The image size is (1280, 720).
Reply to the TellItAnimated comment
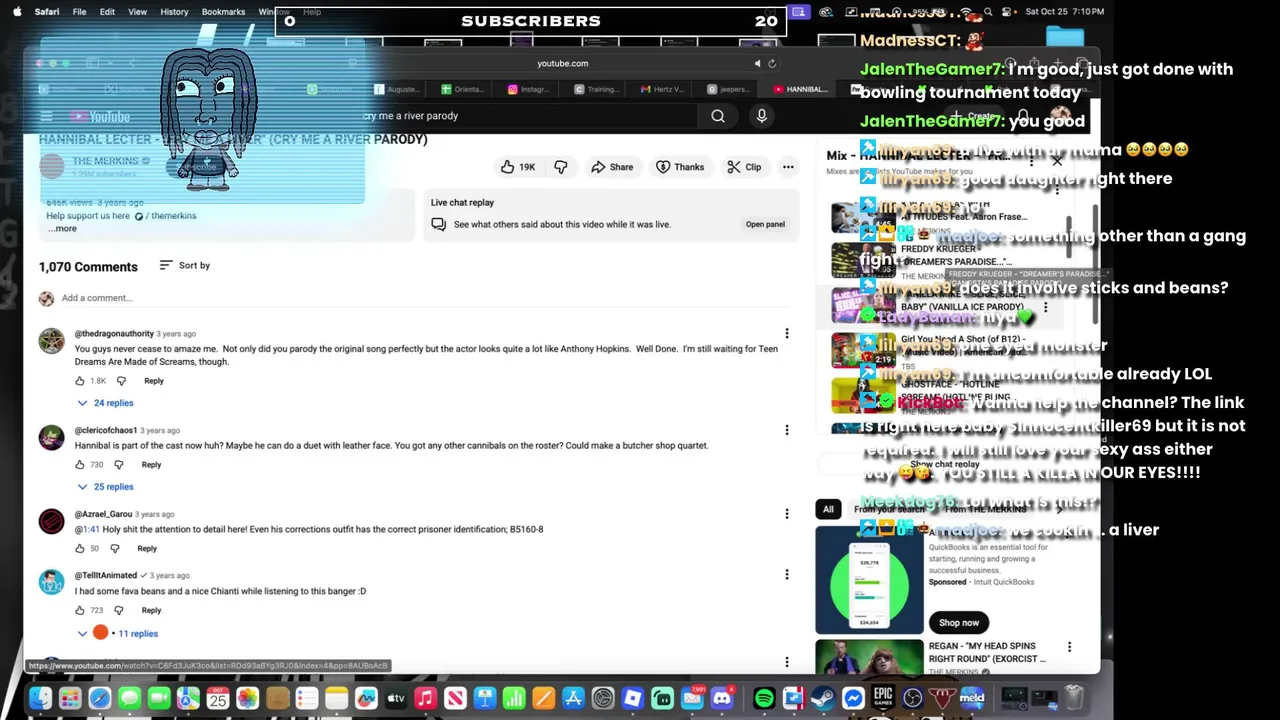click(x=151, y=611)
